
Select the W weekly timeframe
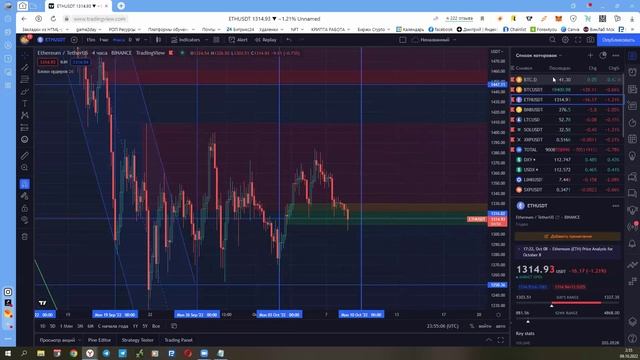click(x=138, y=40)
